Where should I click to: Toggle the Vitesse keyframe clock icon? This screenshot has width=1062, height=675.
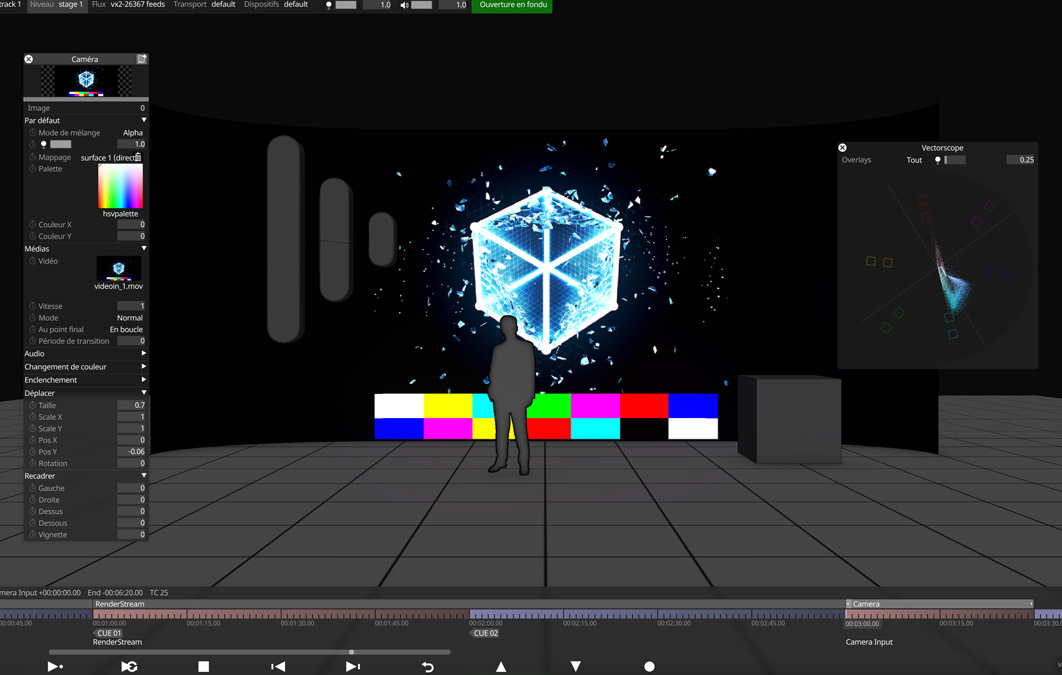32,306
